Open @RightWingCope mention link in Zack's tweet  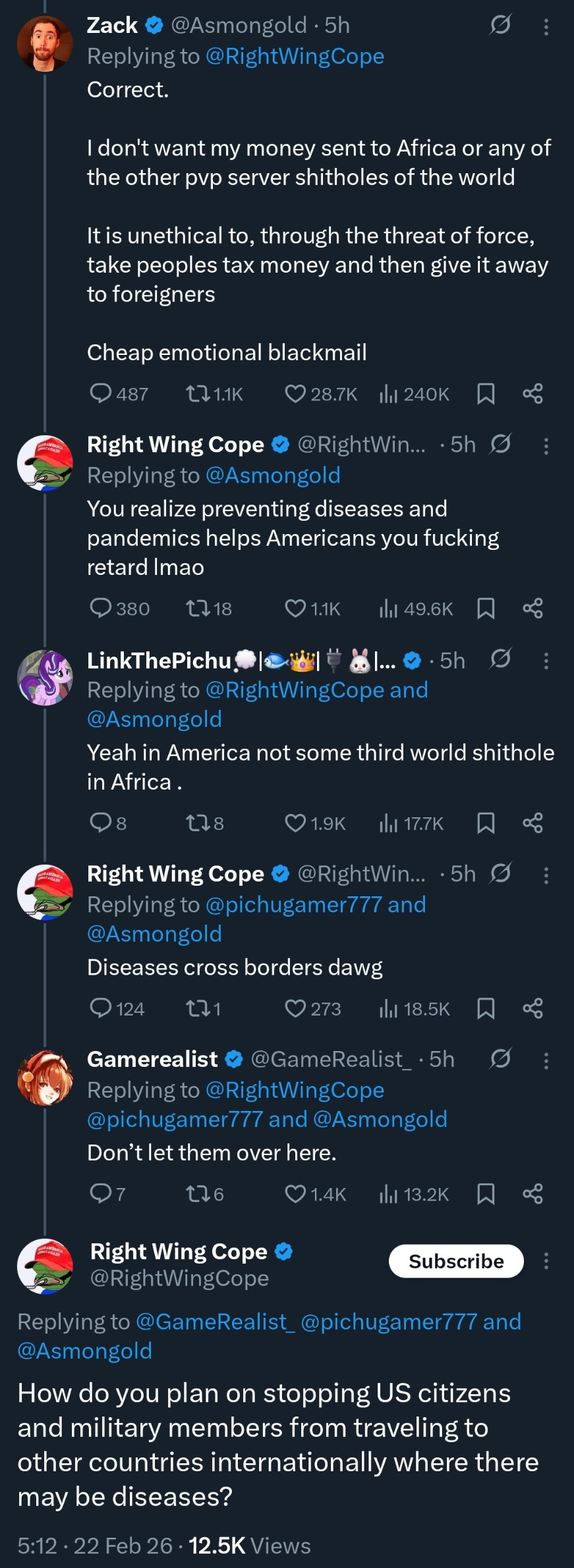coord(295,57)
